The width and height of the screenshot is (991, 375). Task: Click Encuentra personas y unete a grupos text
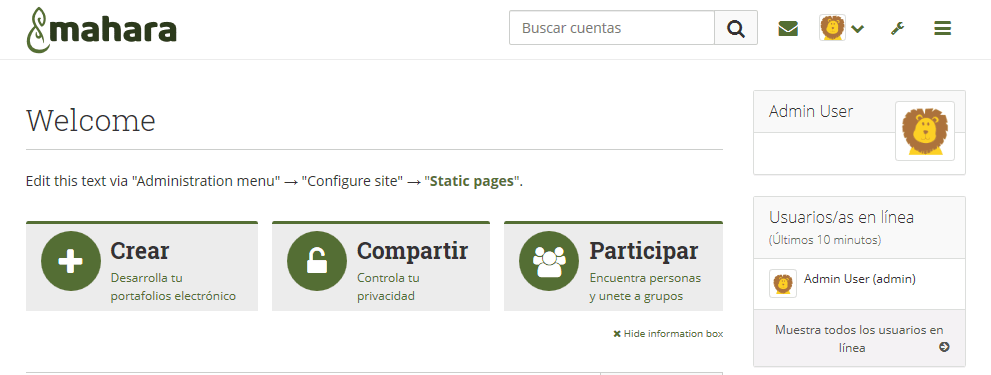click(645, 287)
